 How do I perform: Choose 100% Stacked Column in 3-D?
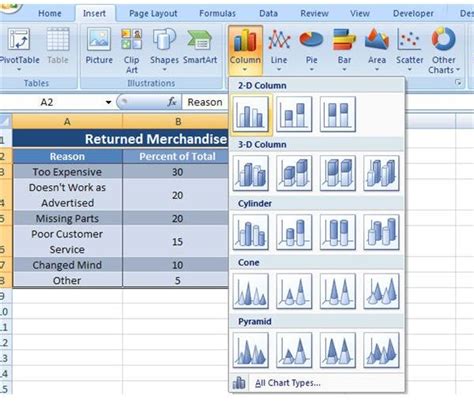338,173
